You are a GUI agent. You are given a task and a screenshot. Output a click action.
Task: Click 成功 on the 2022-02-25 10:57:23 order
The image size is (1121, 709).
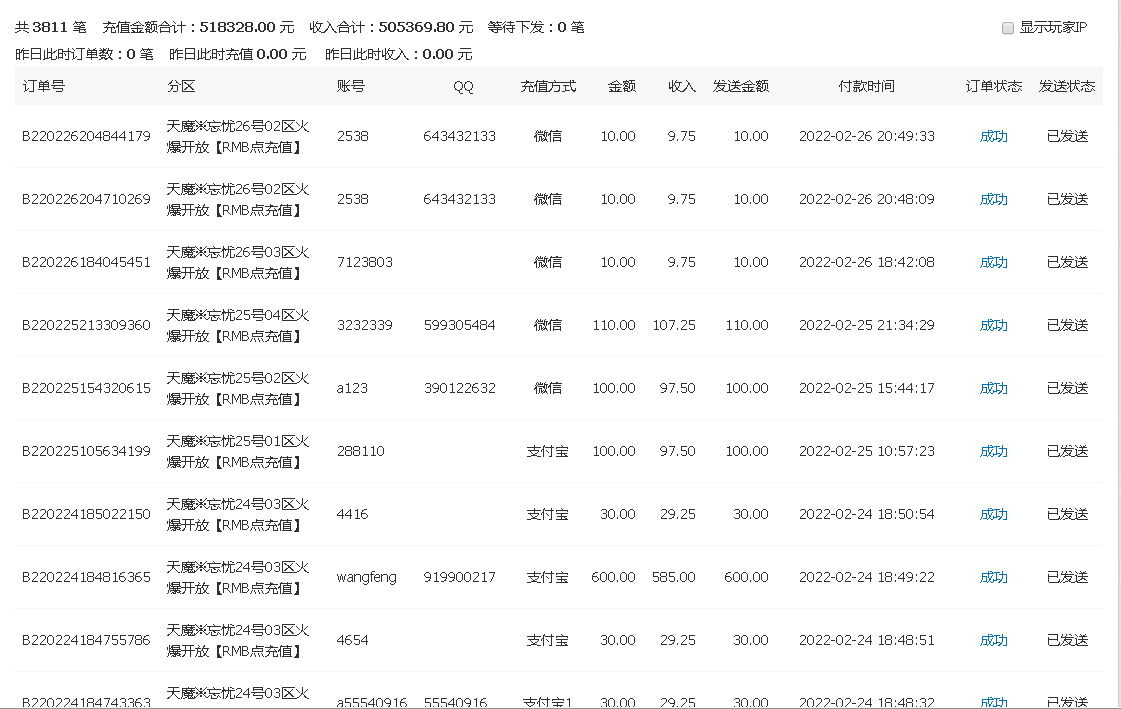(993, 451)
